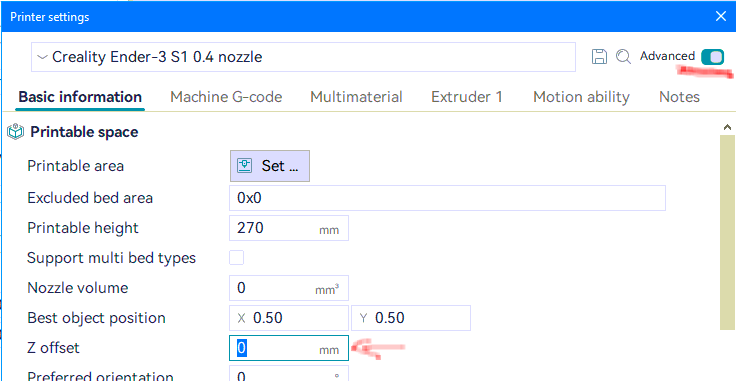Screen dimensions: 736x381
Task: Enable Support multi bed types checkbox
Action: (236, 258)
